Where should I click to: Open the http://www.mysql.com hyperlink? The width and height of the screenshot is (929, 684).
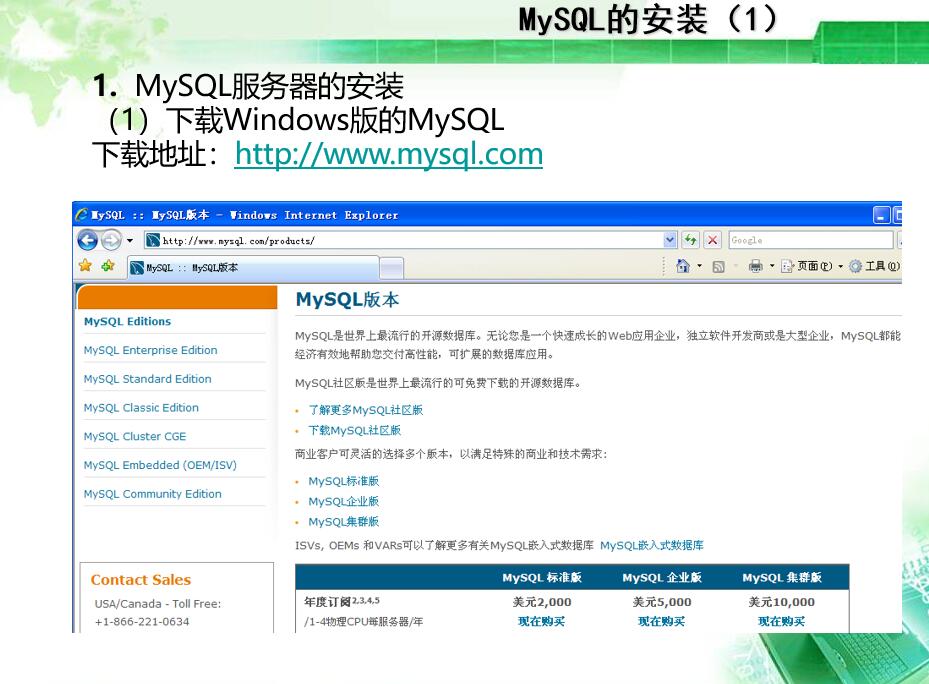389,154
